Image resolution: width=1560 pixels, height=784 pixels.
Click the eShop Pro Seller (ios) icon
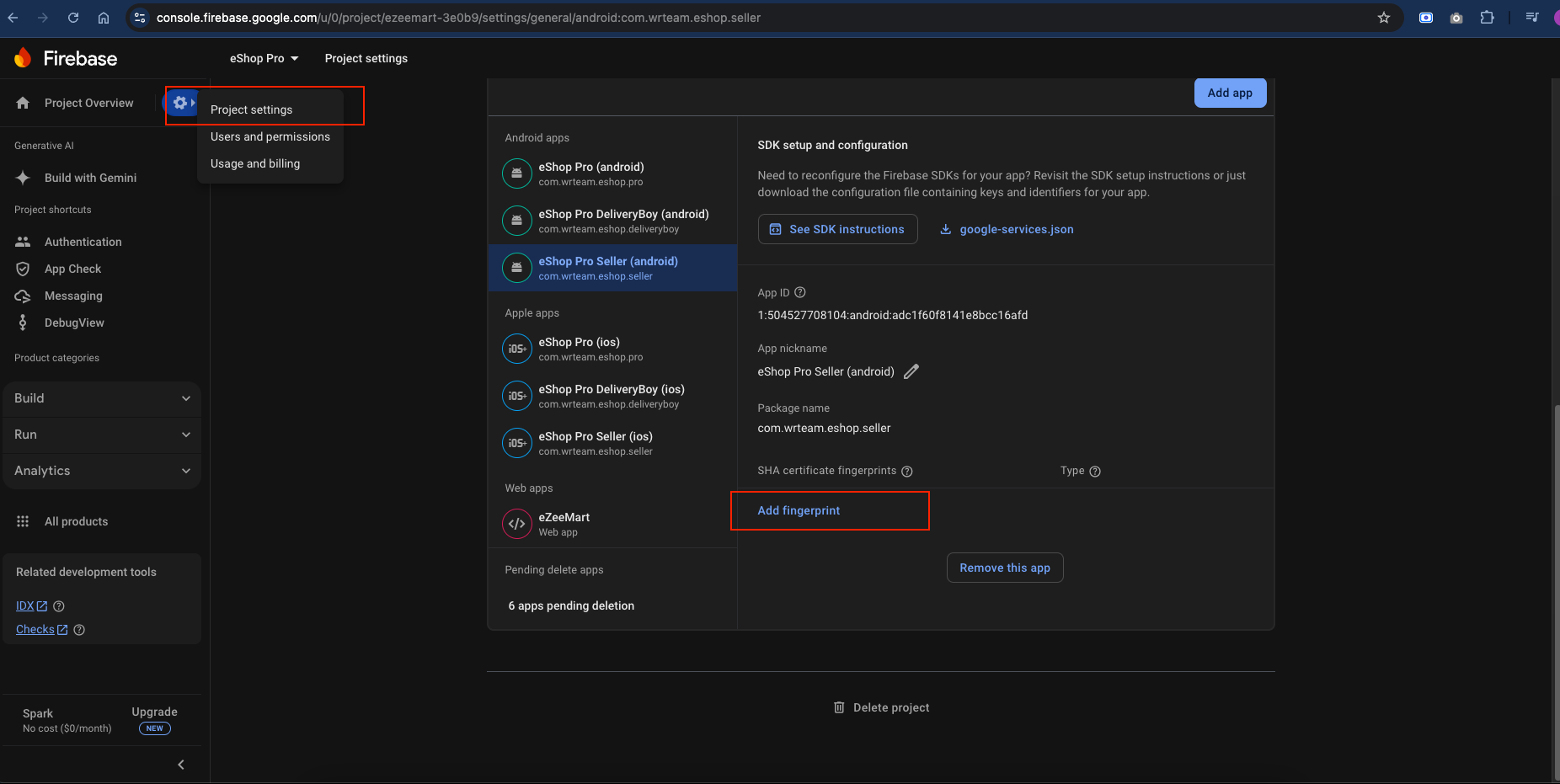coord(517,443)
